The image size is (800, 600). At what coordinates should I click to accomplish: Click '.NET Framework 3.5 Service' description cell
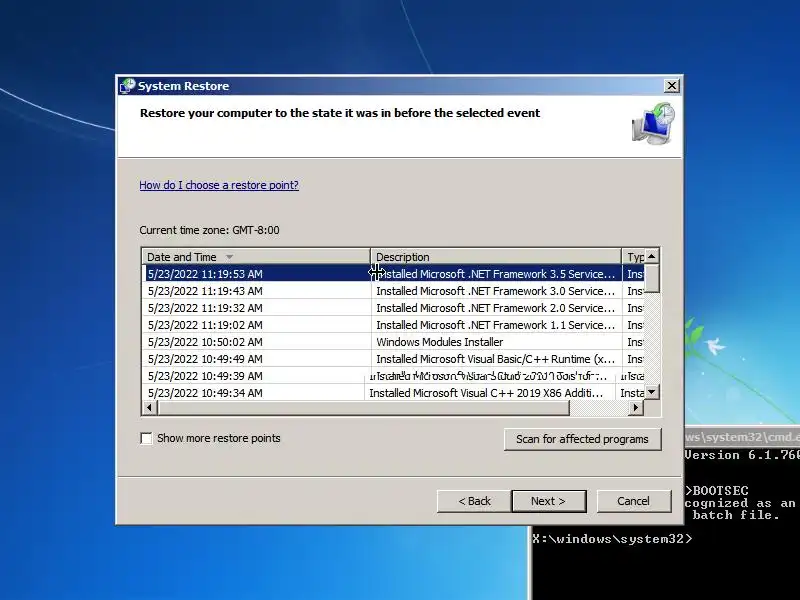pos(495,274)
